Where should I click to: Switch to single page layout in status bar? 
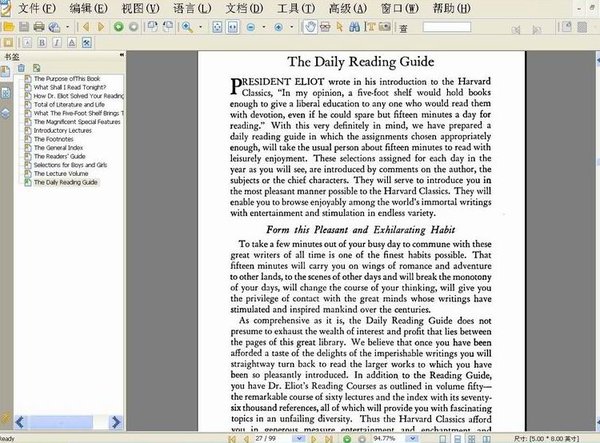point(443,439)
